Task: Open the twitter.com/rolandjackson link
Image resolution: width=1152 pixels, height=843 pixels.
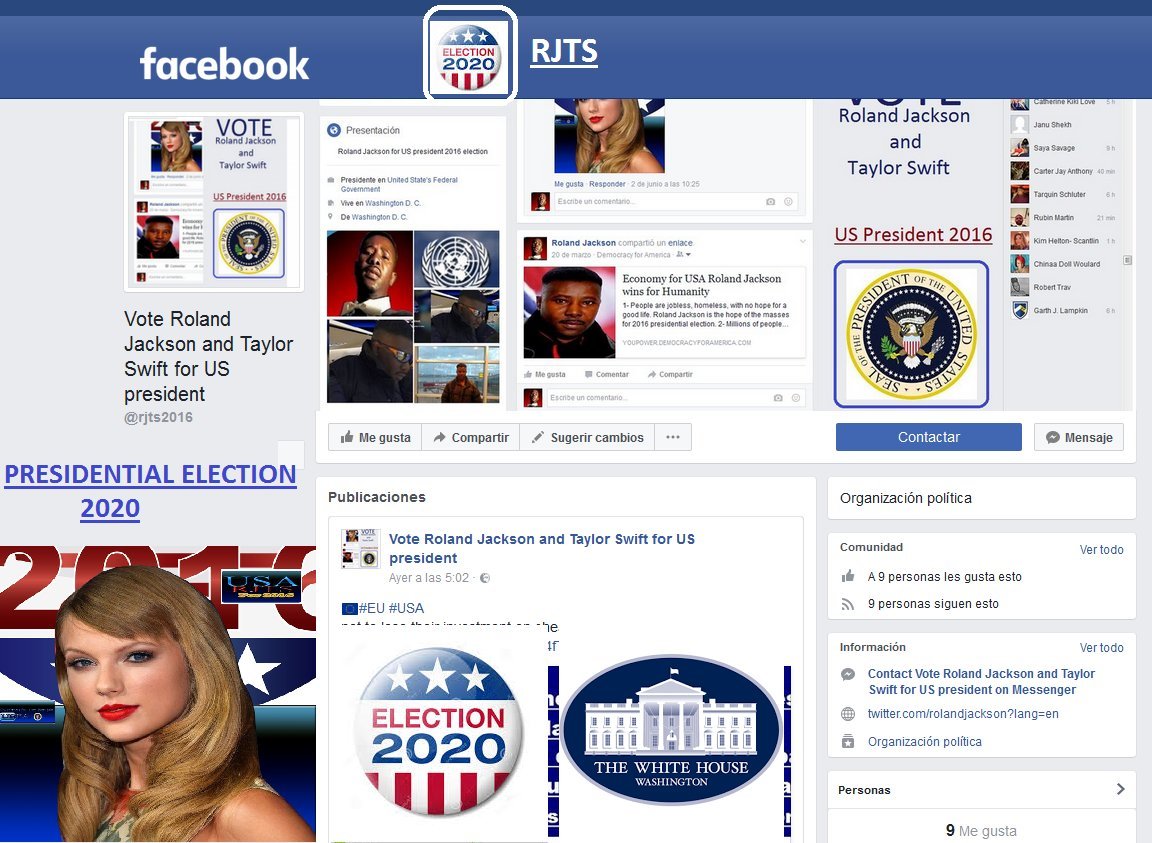Action: (x=962, y=714)
